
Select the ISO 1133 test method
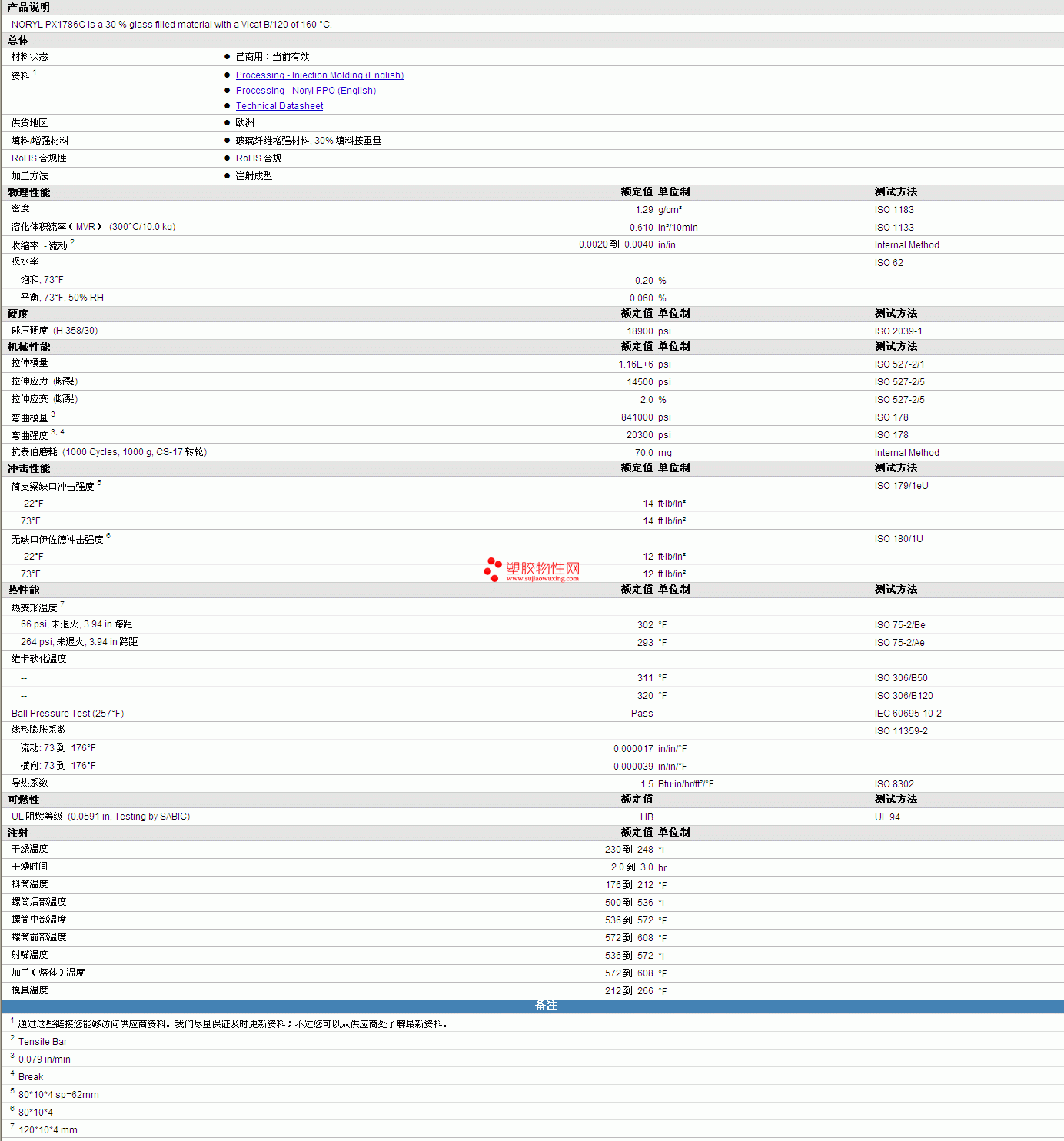tap(894, 228)
